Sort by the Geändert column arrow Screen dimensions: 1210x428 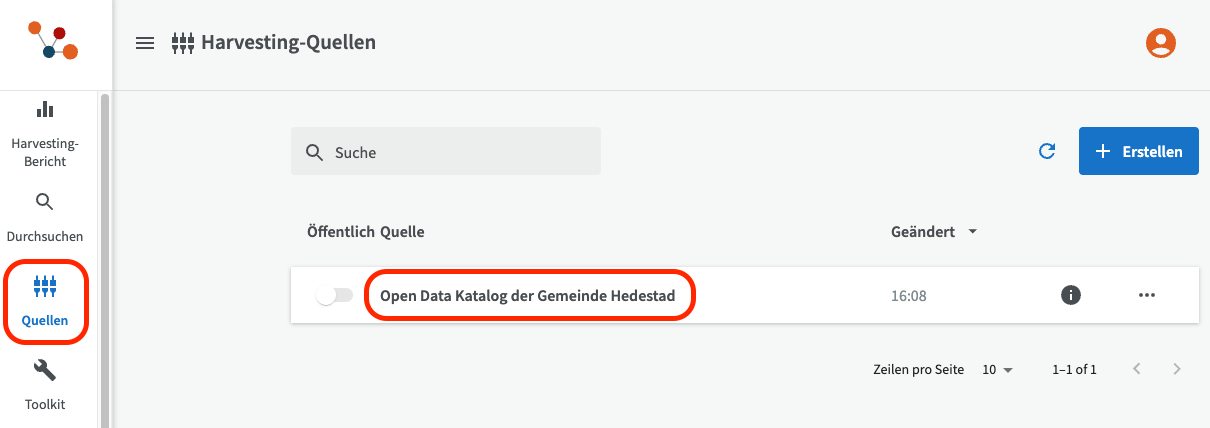(x=972, y=232)
